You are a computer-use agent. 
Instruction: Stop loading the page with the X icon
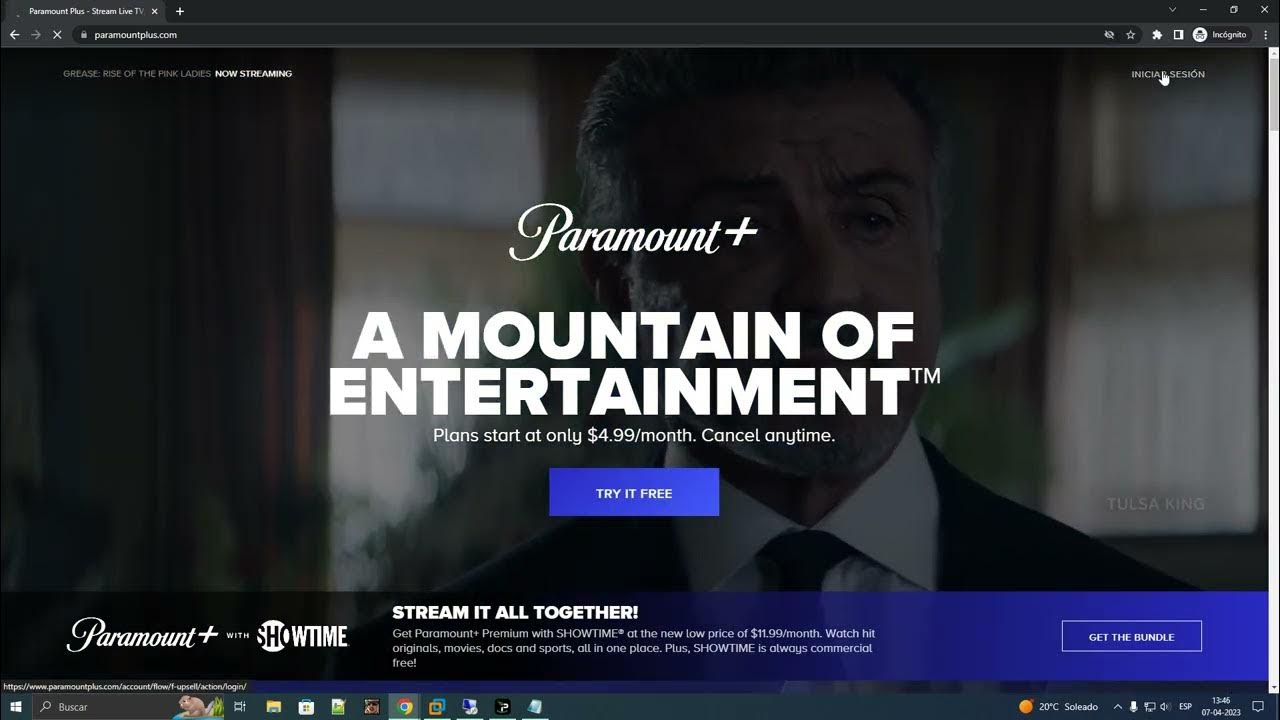57,34
